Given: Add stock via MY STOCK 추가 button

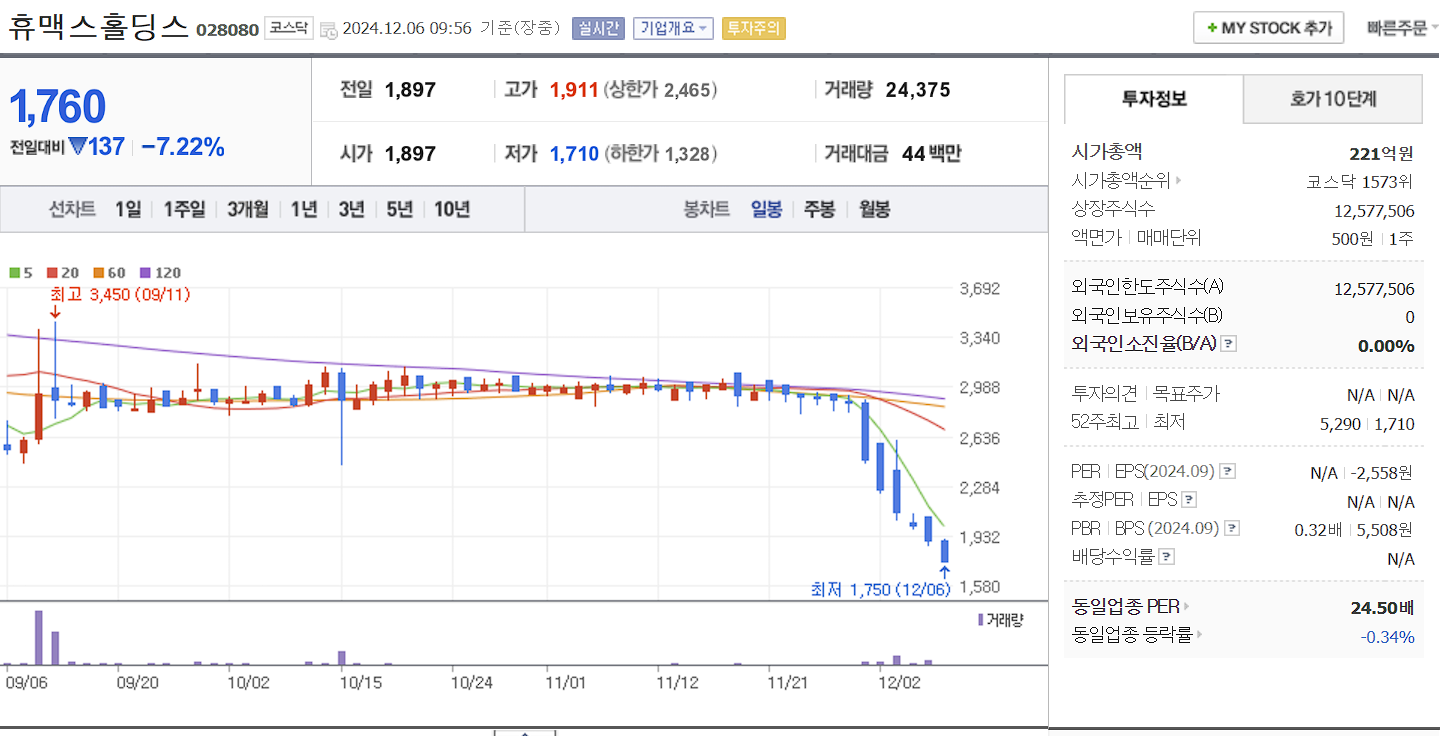Looking at the screenshot, I should pos(1268,28).
